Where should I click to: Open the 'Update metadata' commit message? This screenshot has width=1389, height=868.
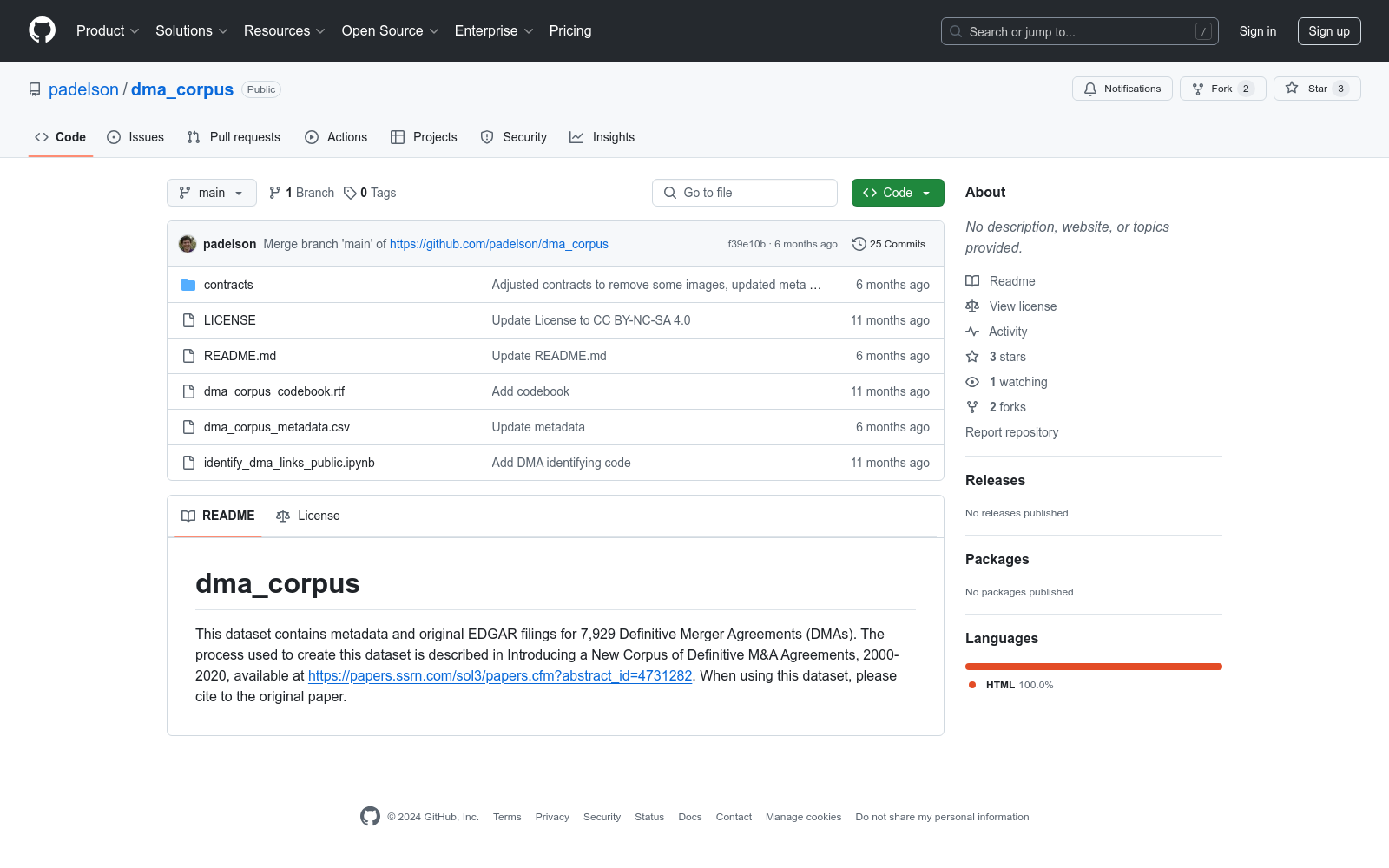[x=538, y=427]
